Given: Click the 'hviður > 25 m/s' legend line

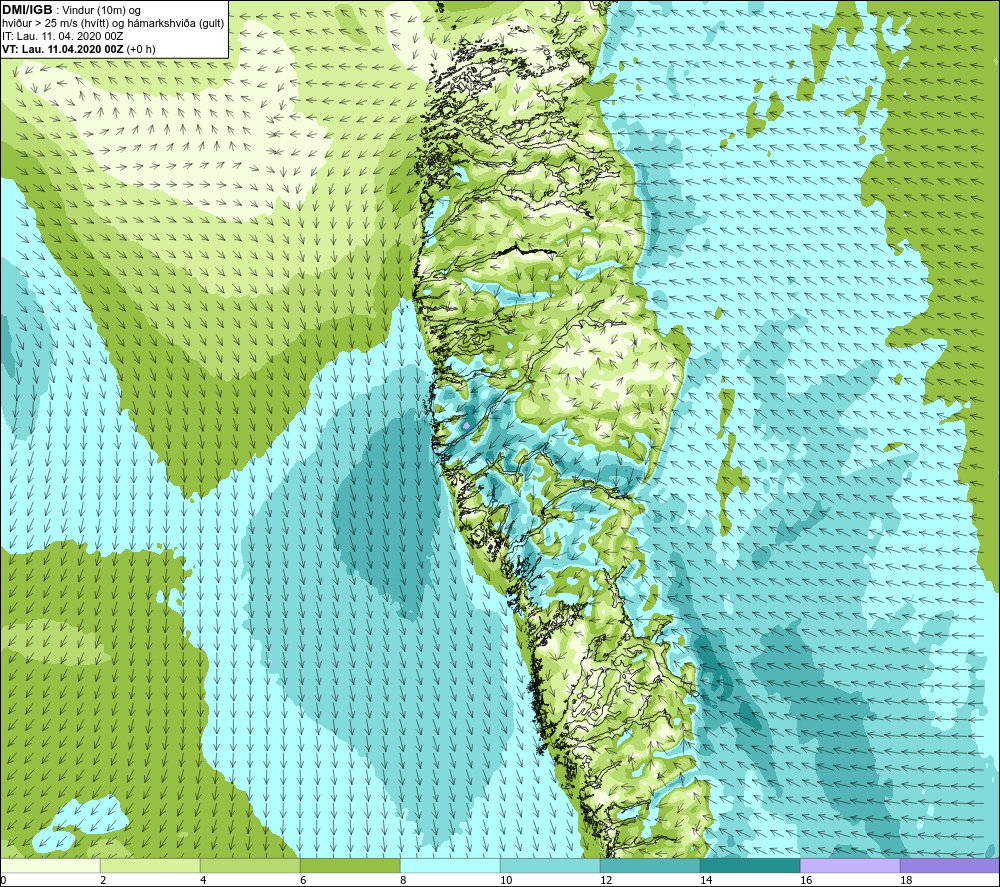Looking at the screenshot, I should tap(113, 24).
